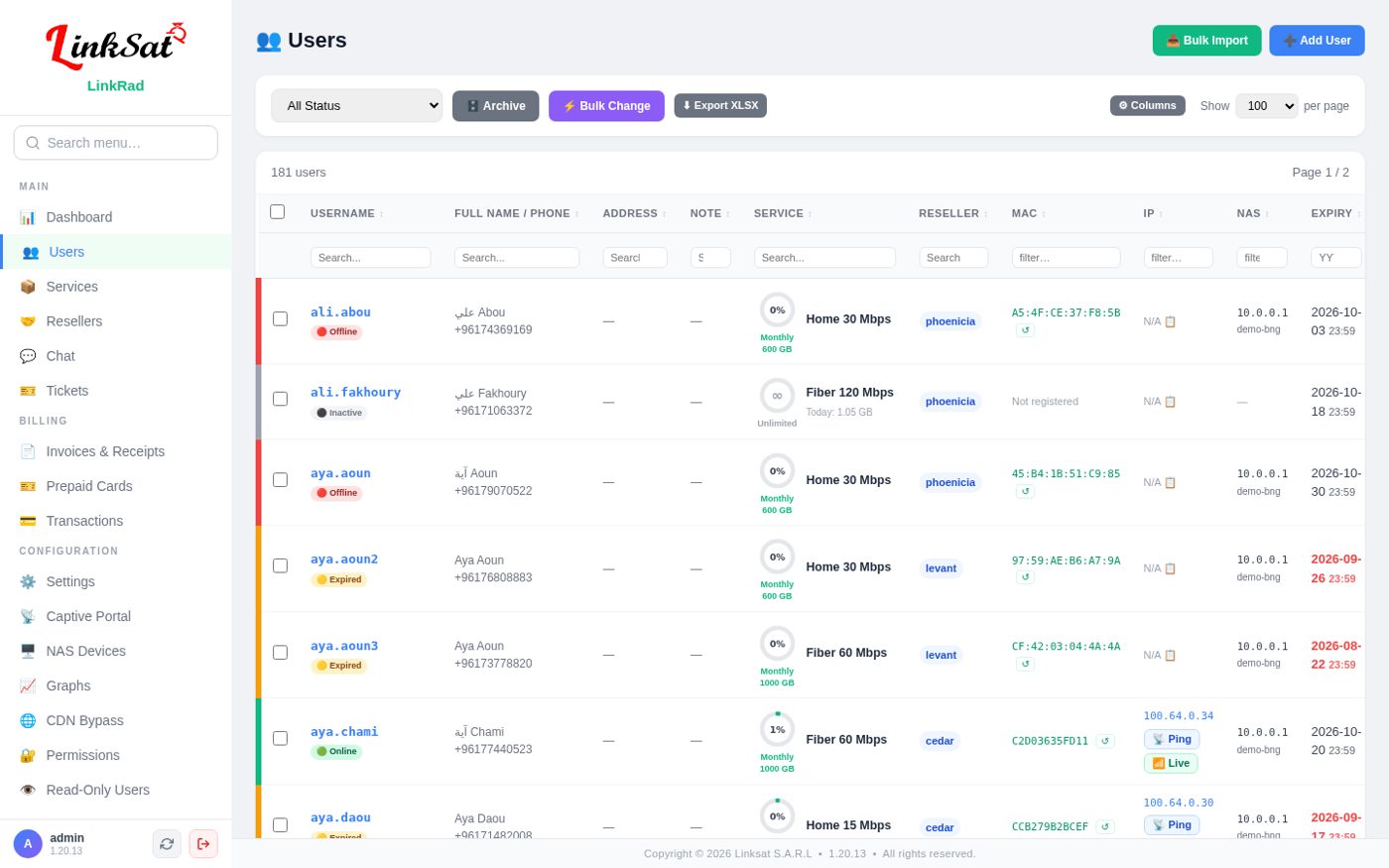The width and height of the screenshot is (1389, 868).
Task: Click the red logout icon
Action: 203,843
